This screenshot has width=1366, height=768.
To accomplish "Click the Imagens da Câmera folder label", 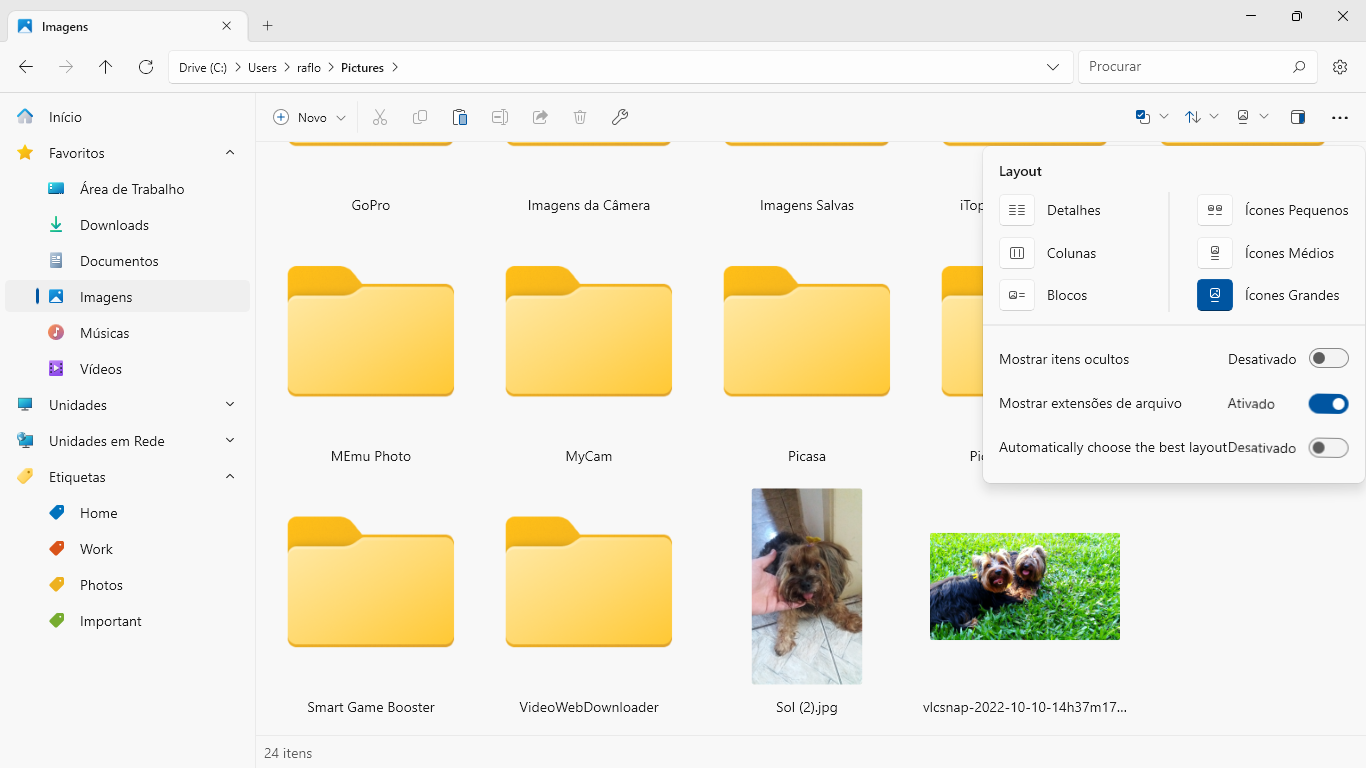I will (589, 205).
